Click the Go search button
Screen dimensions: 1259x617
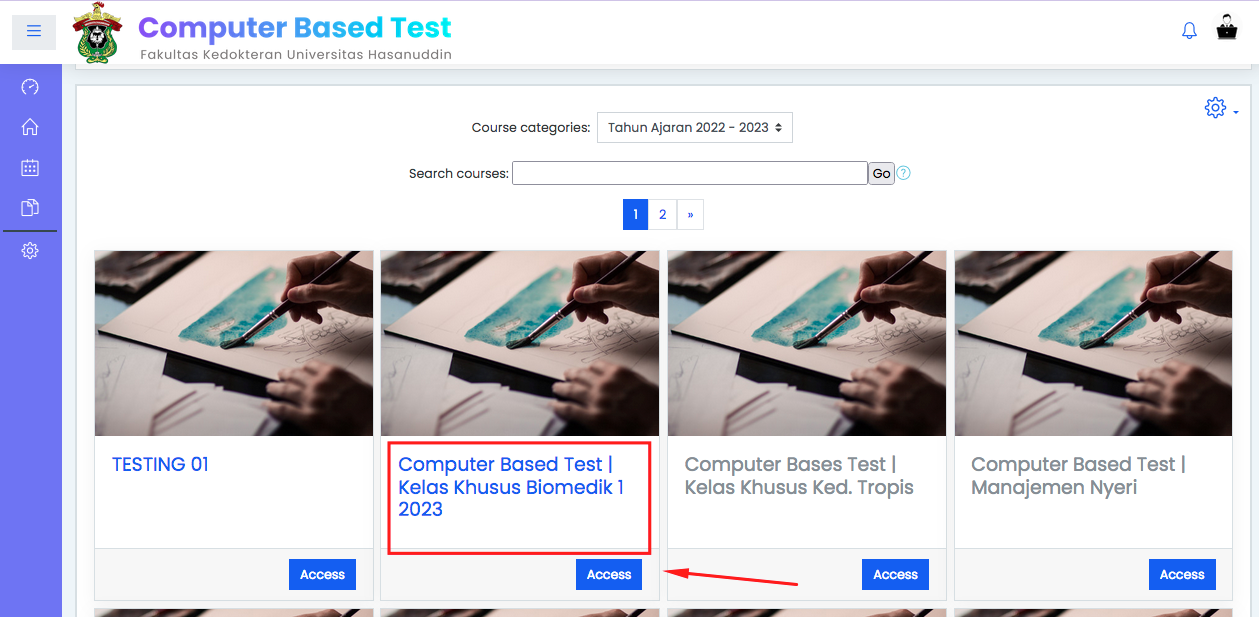coord(881,173)
